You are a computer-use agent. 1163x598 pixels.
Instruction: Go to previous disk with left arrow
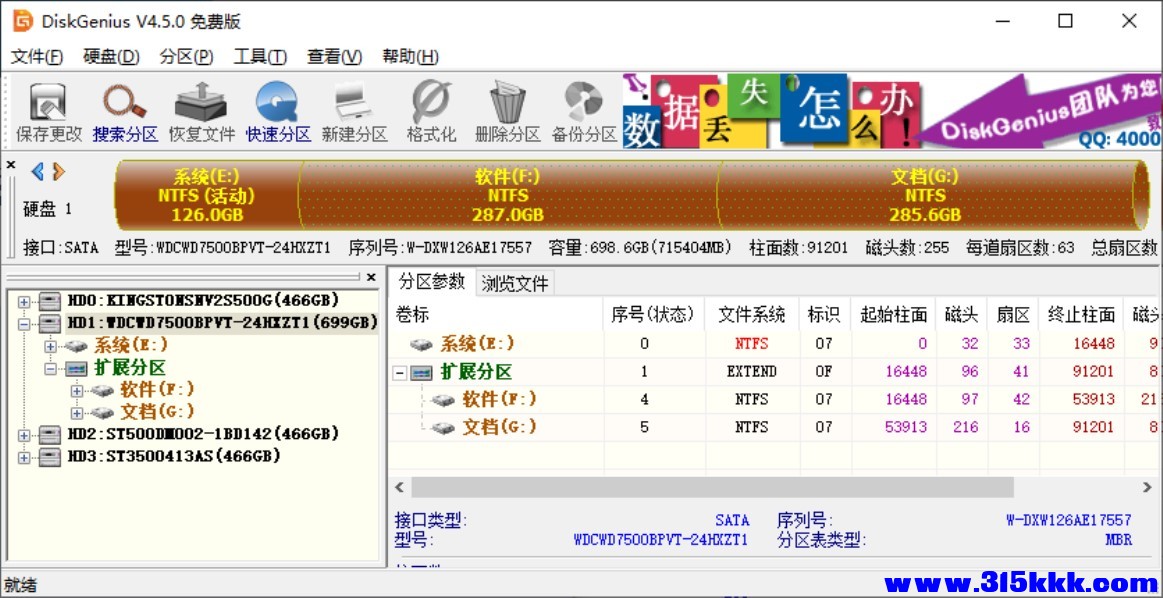[x=37, y=172]
